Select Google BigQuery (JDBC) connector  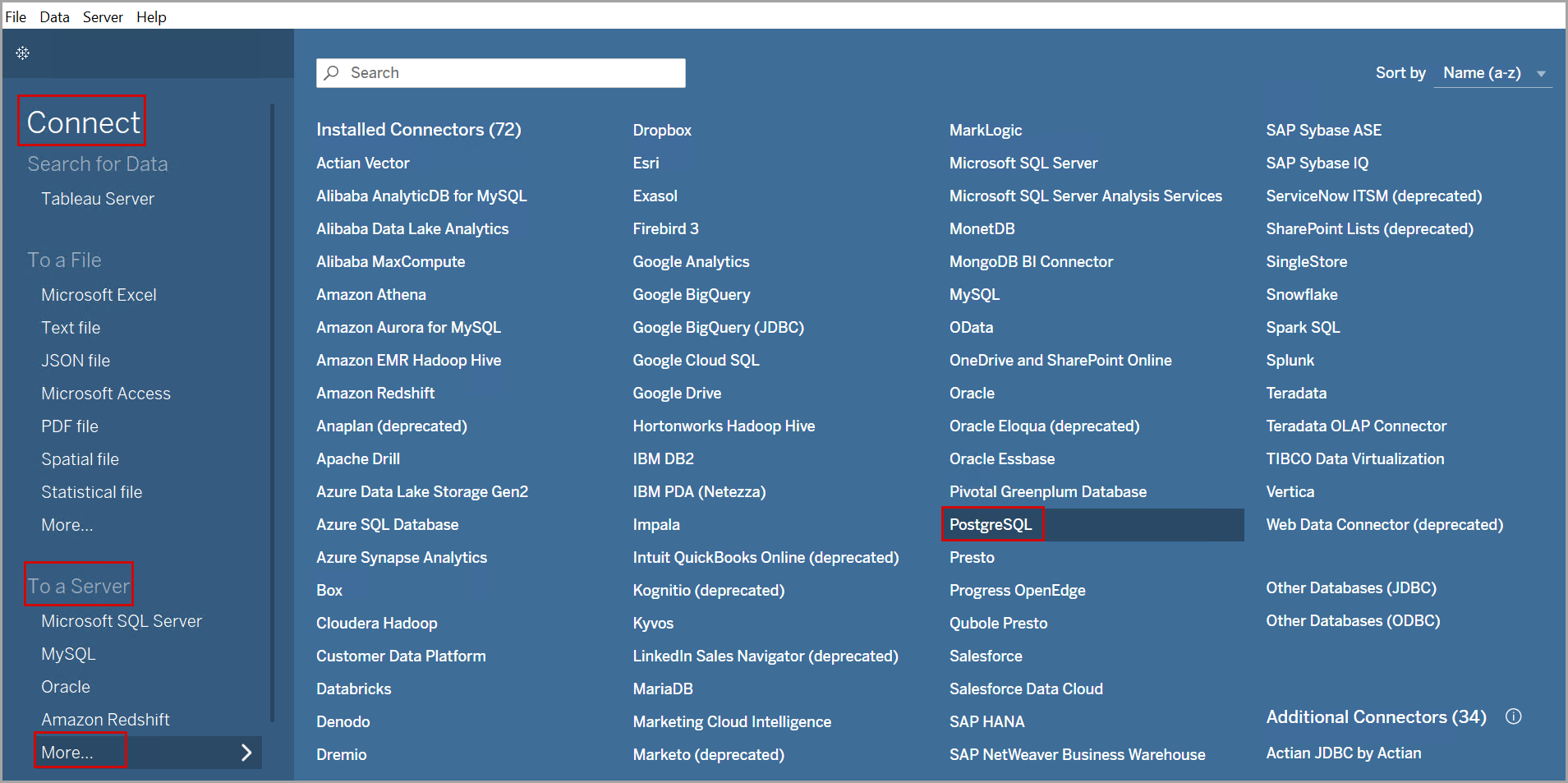tap(718, 327)
